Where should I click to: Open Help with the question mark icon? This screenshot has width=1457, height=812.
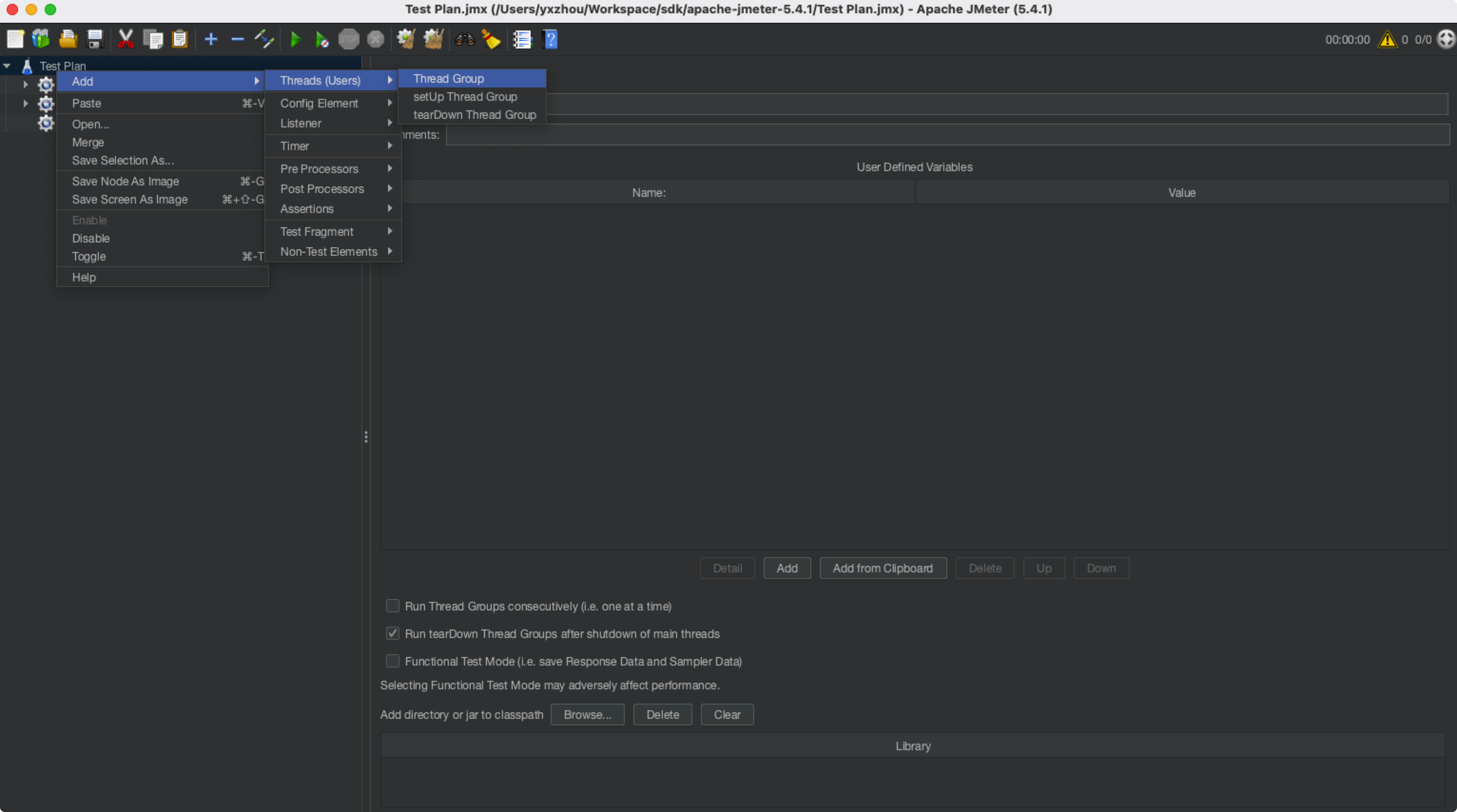pos(550,39)
